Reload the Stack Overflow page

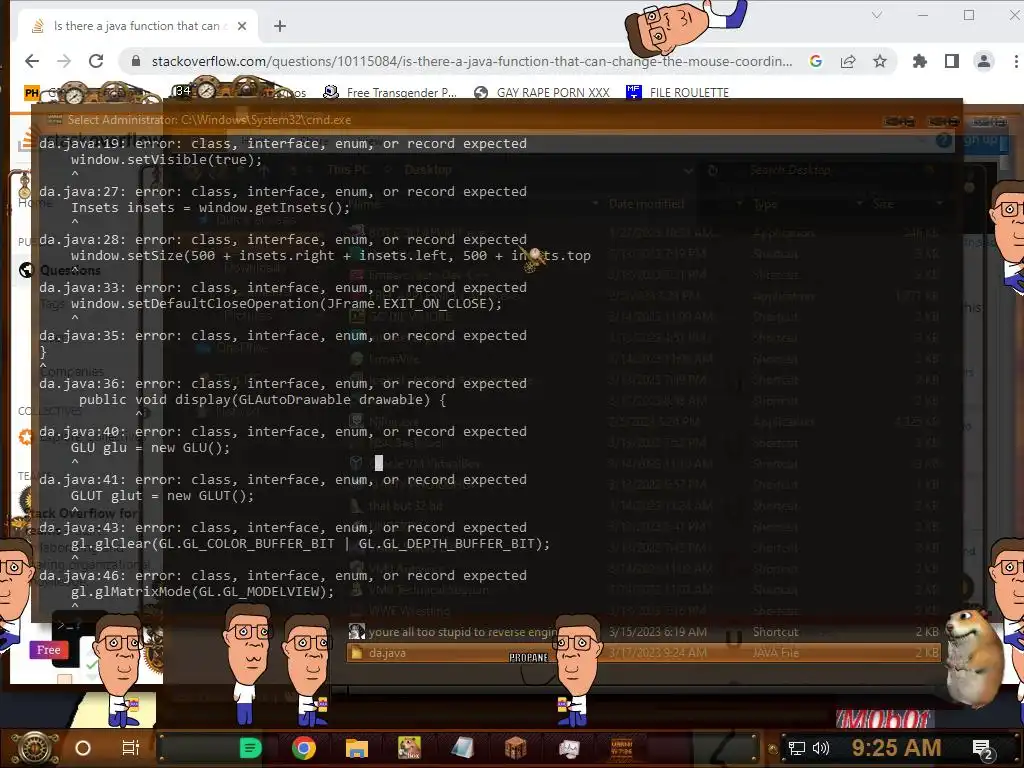(x=96, y=61)
